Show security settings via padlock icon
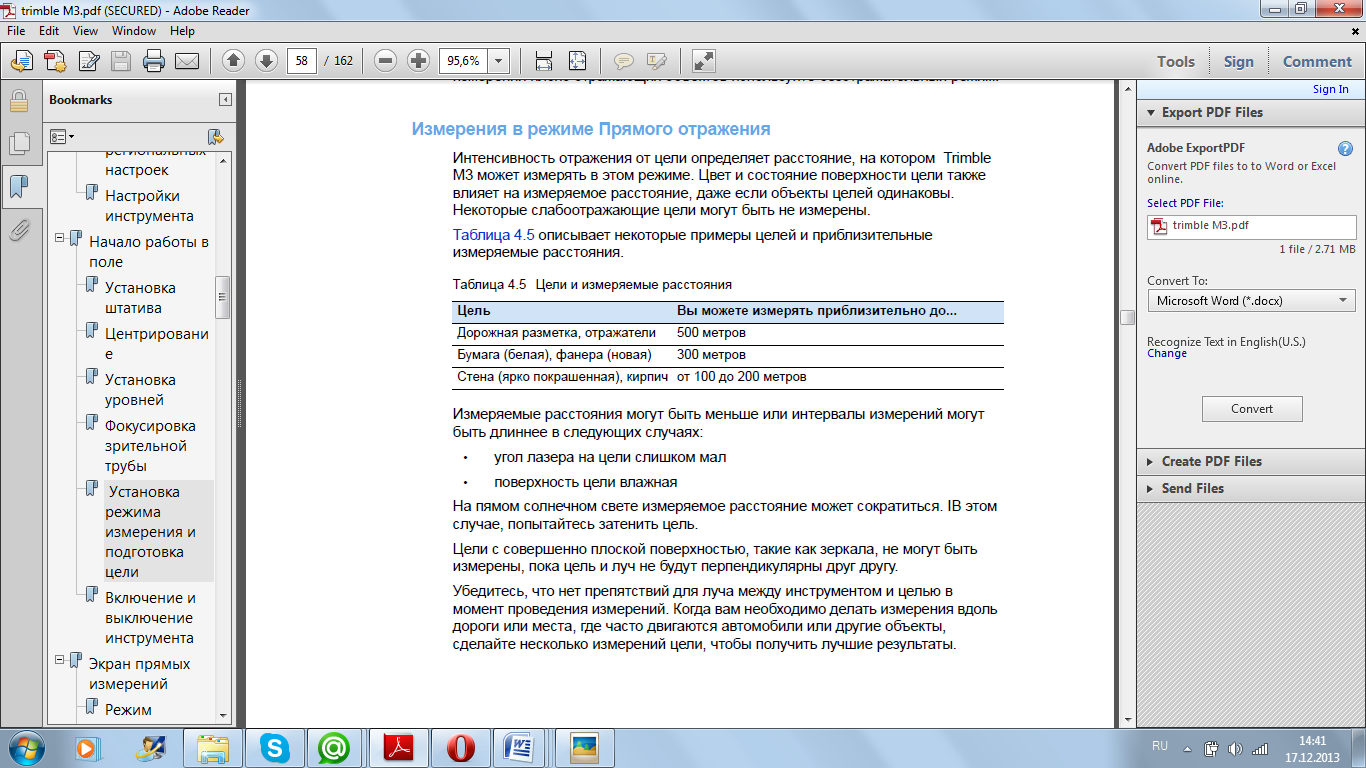The image size is (1366, 768). [x=18, y=101]
